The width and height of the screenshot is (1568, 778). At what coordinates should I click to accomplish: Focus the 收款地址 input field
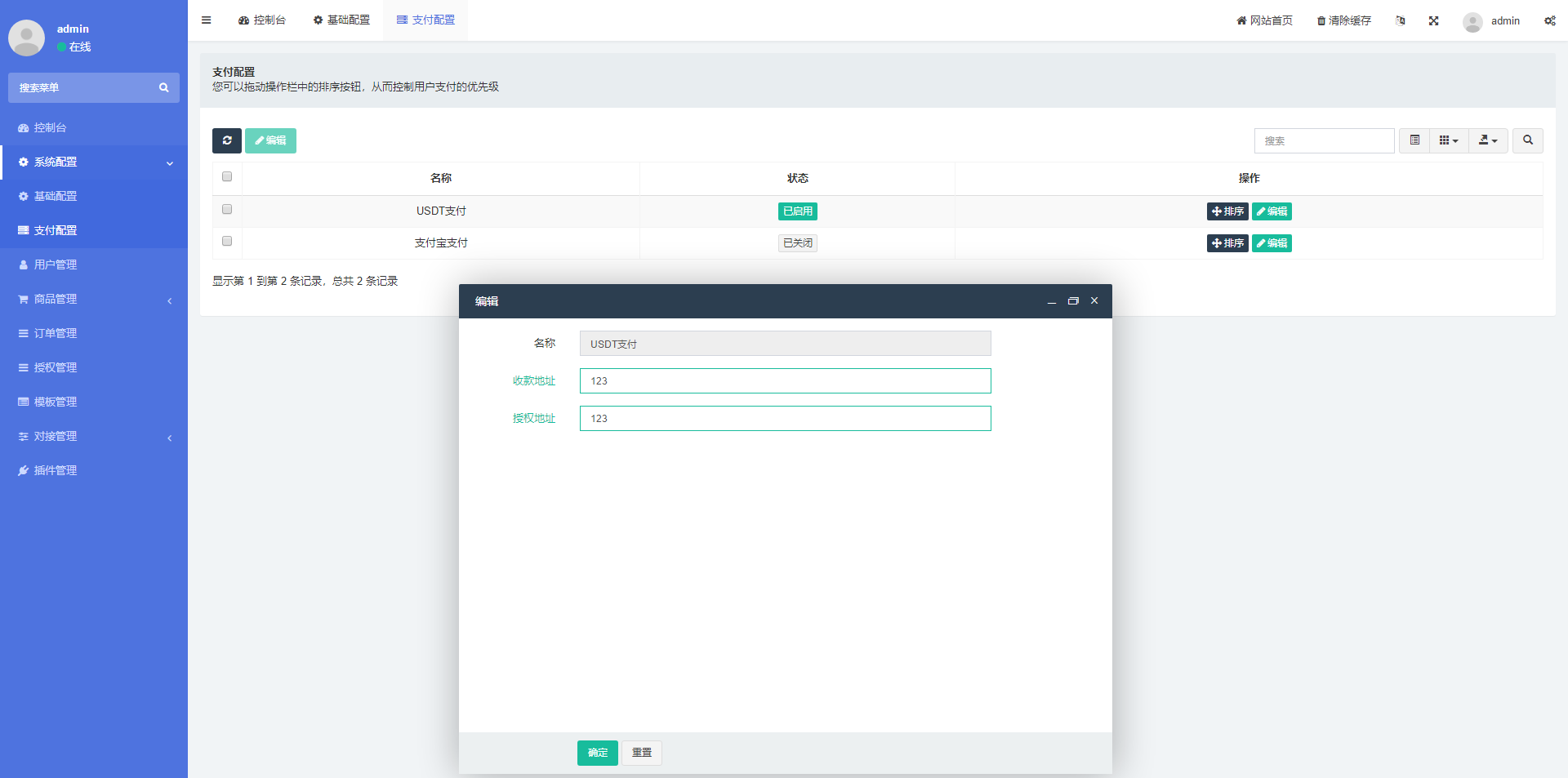786,381
